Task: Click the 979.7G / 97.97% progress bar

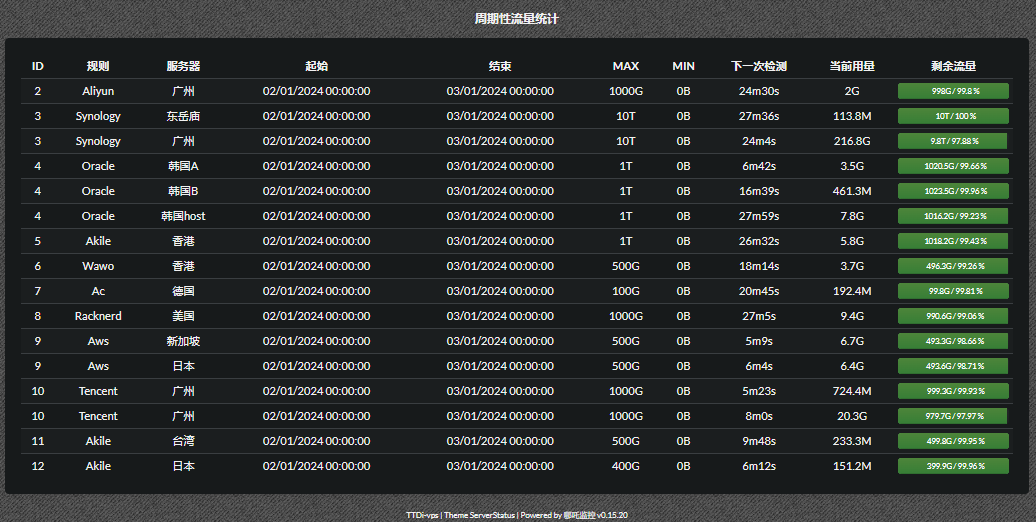Action: [953, 416]
